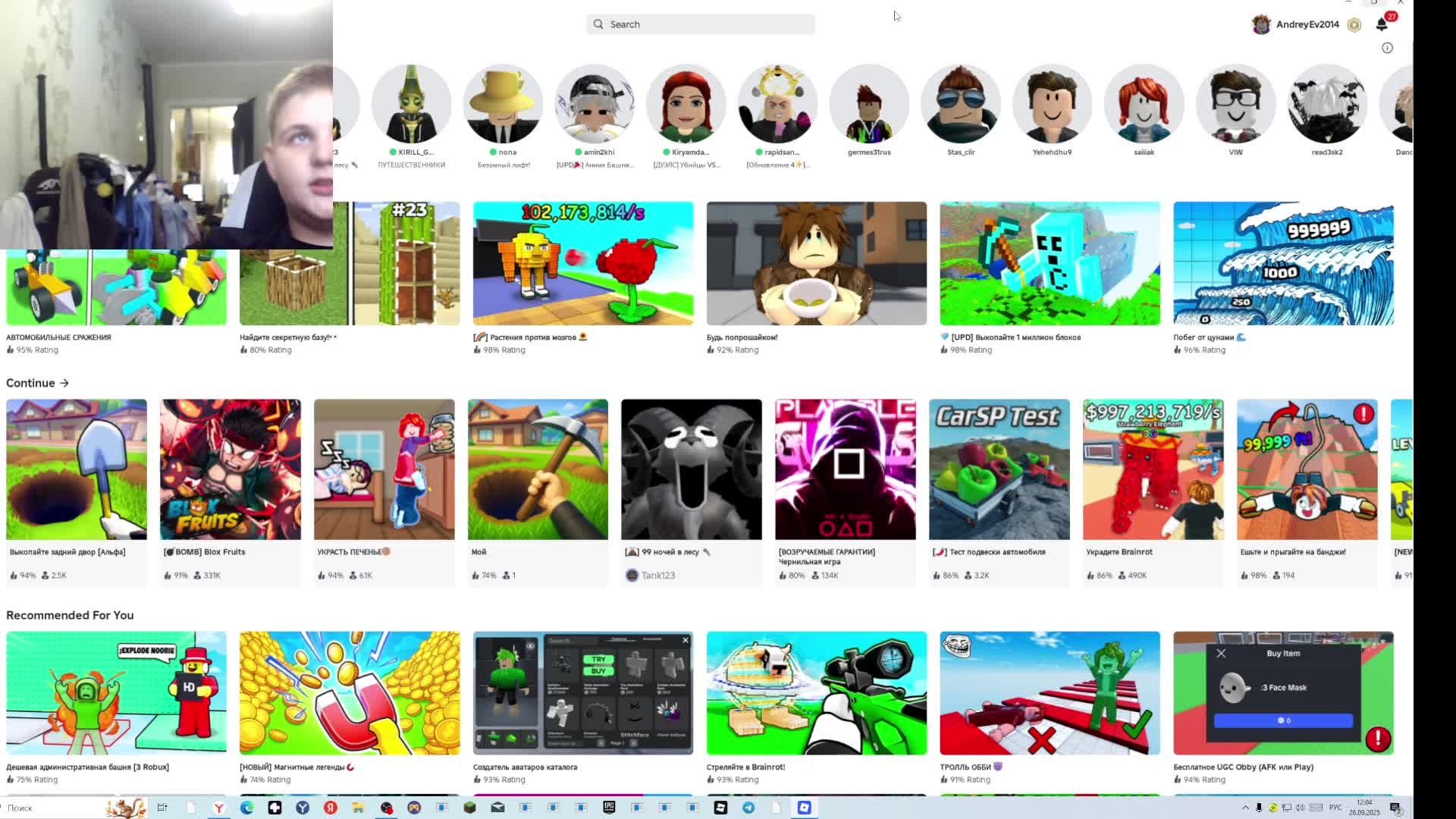This screenshot has height=819, width=1456.
Task: Click ТРОЛЛЬ ОББИ game title link
Action: click(965, 767)
